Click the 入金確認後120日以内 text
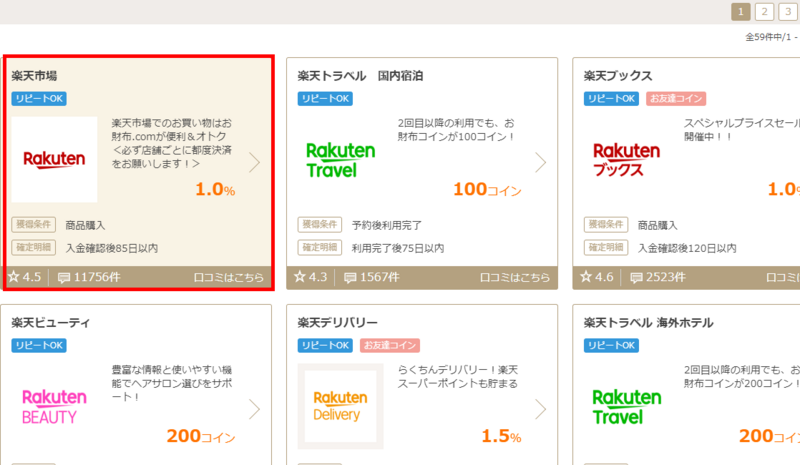 (687, 248)
